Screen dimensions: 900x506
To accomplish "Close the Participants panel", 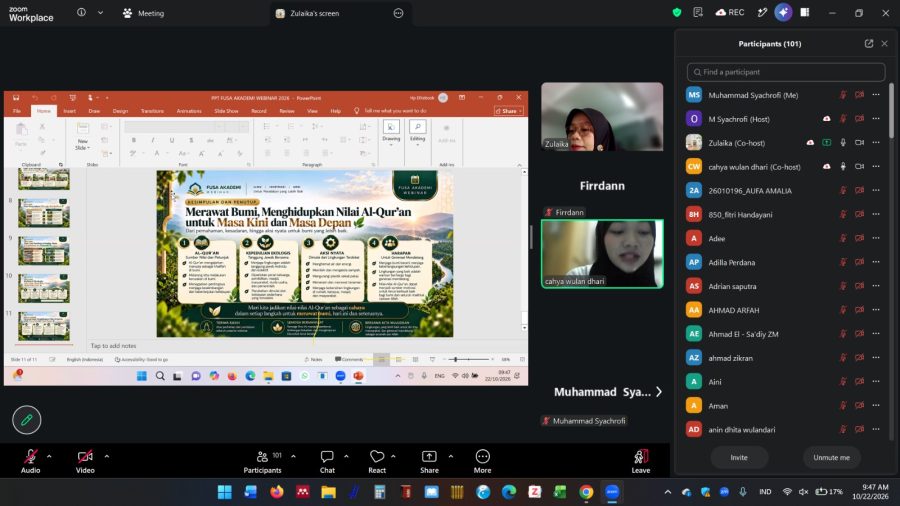I will click(885, 44).
